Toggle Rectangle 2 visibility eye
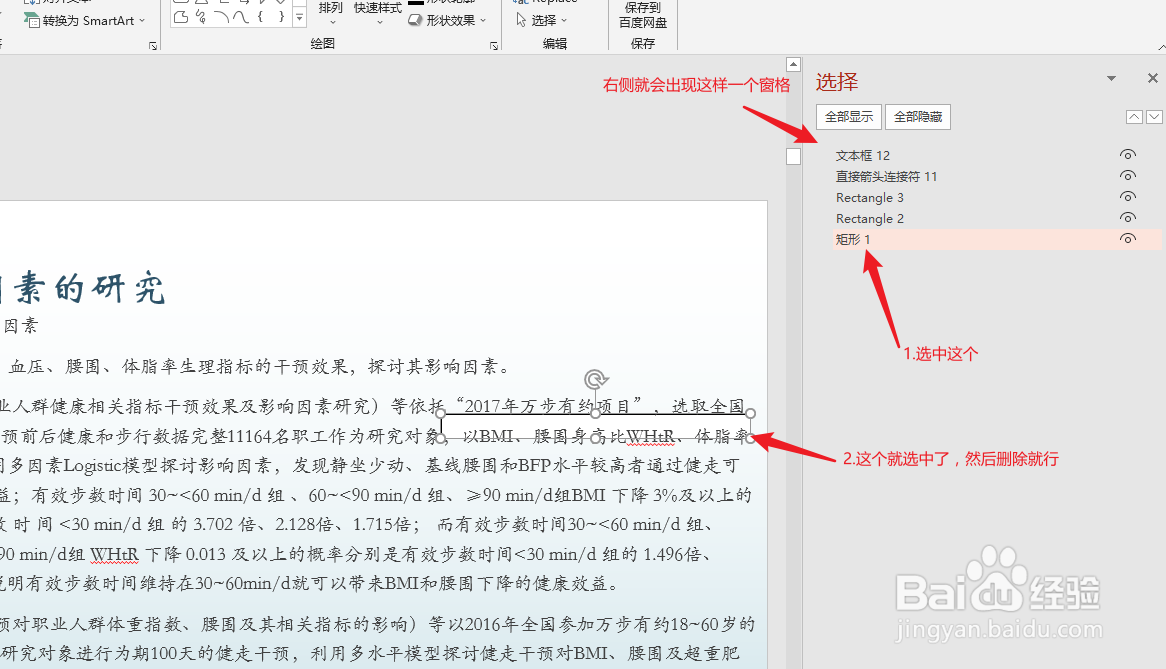The width and height of the screenshot is (1166, 669). [x=1127, y=217]
